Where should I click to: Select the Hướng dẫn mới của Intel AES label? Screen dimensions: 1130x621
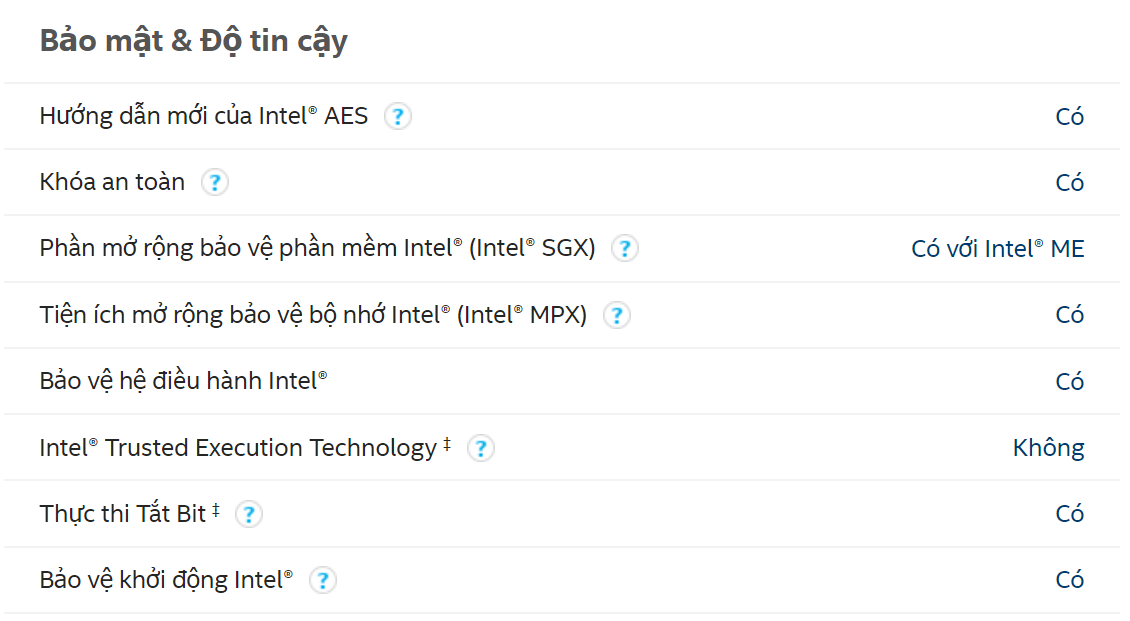pyautogui.click(x=204, y=116)
